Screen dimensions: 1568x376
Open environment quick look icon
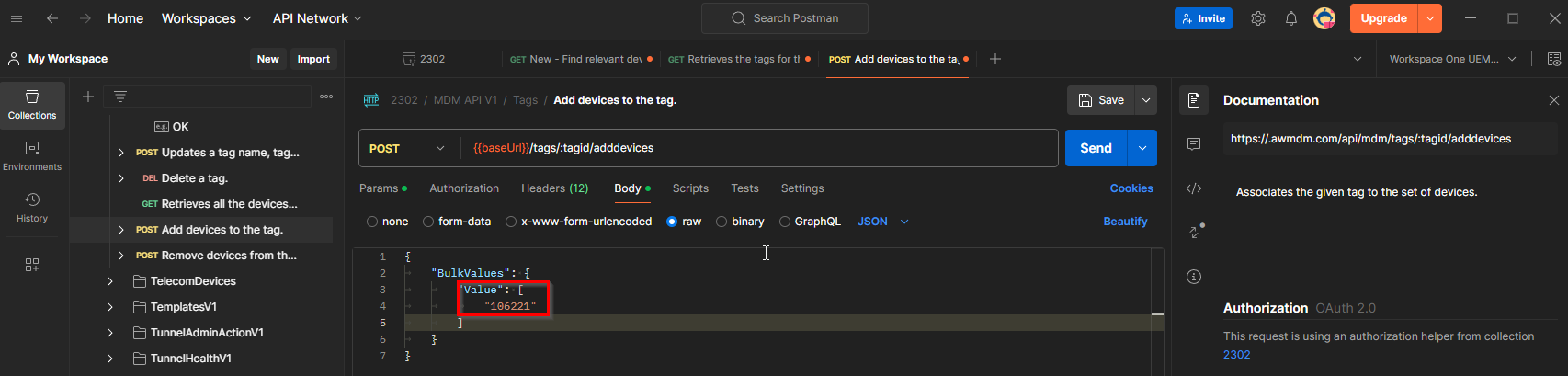coord(1554,59)
